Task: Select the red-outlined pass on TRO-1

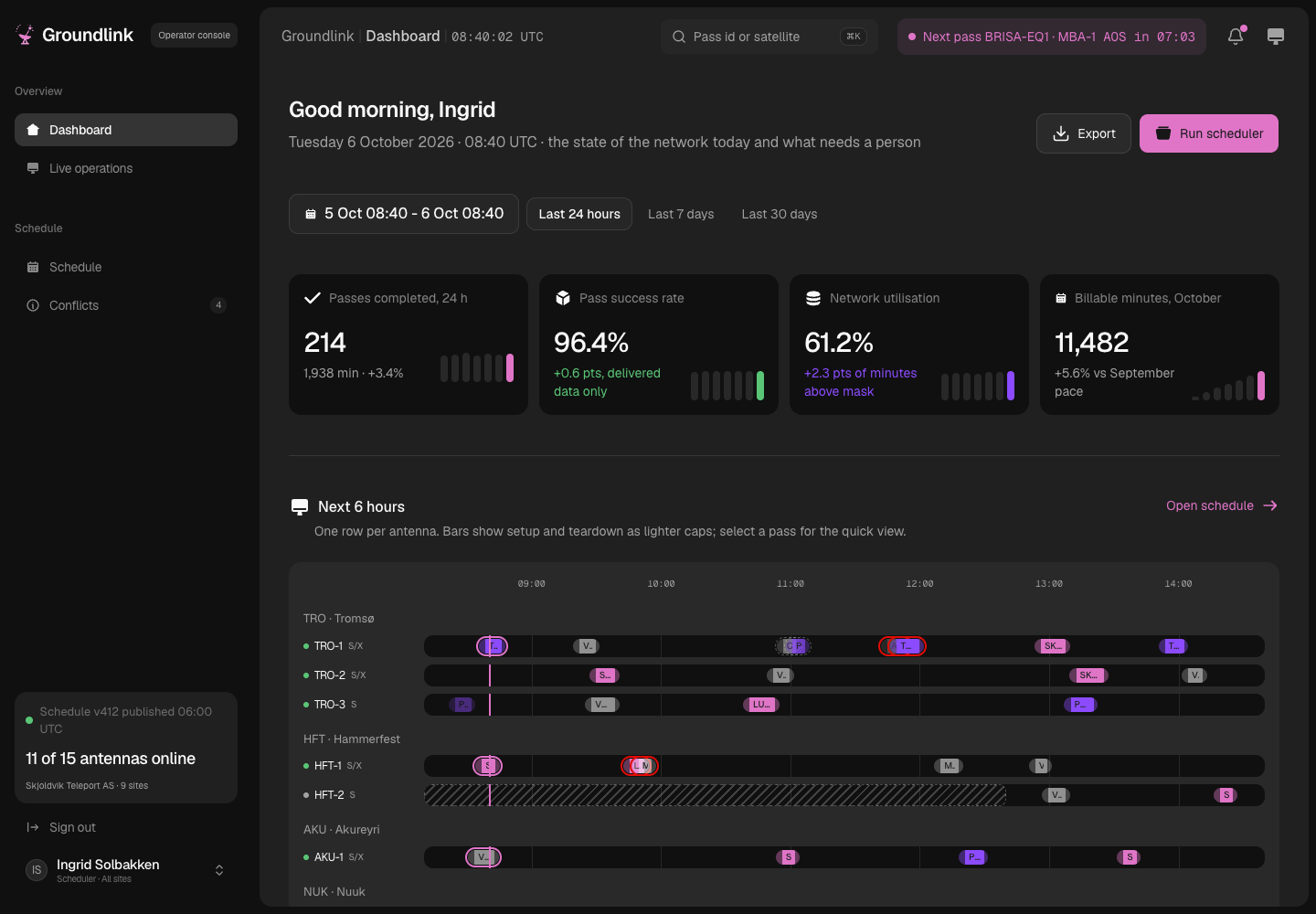Action: [902, 646]
